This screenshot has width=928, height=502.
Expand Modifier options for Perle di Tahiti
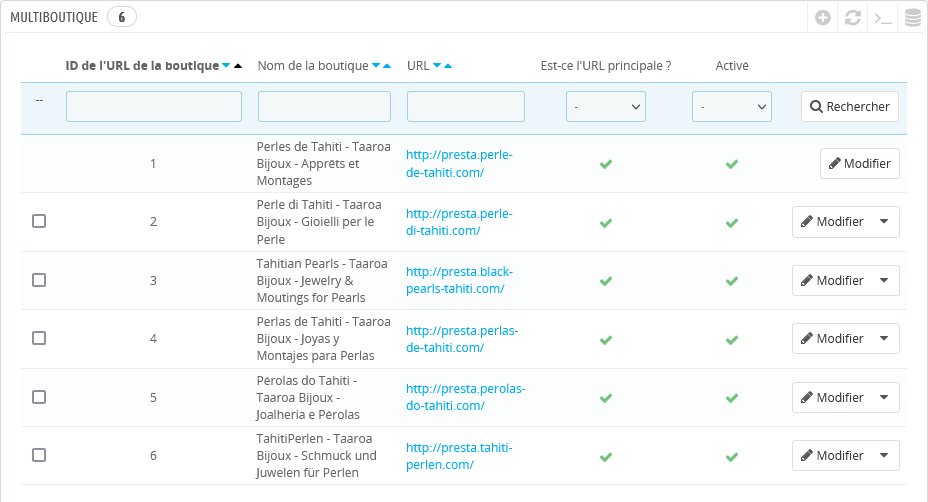tap(884, 221)
